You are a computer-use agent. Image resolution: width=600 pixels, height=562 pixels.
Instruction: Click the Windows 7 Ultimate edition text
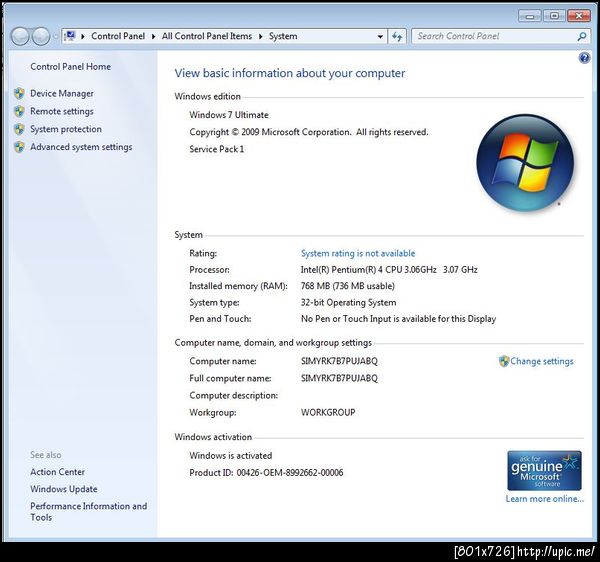[x=229, y=115]
